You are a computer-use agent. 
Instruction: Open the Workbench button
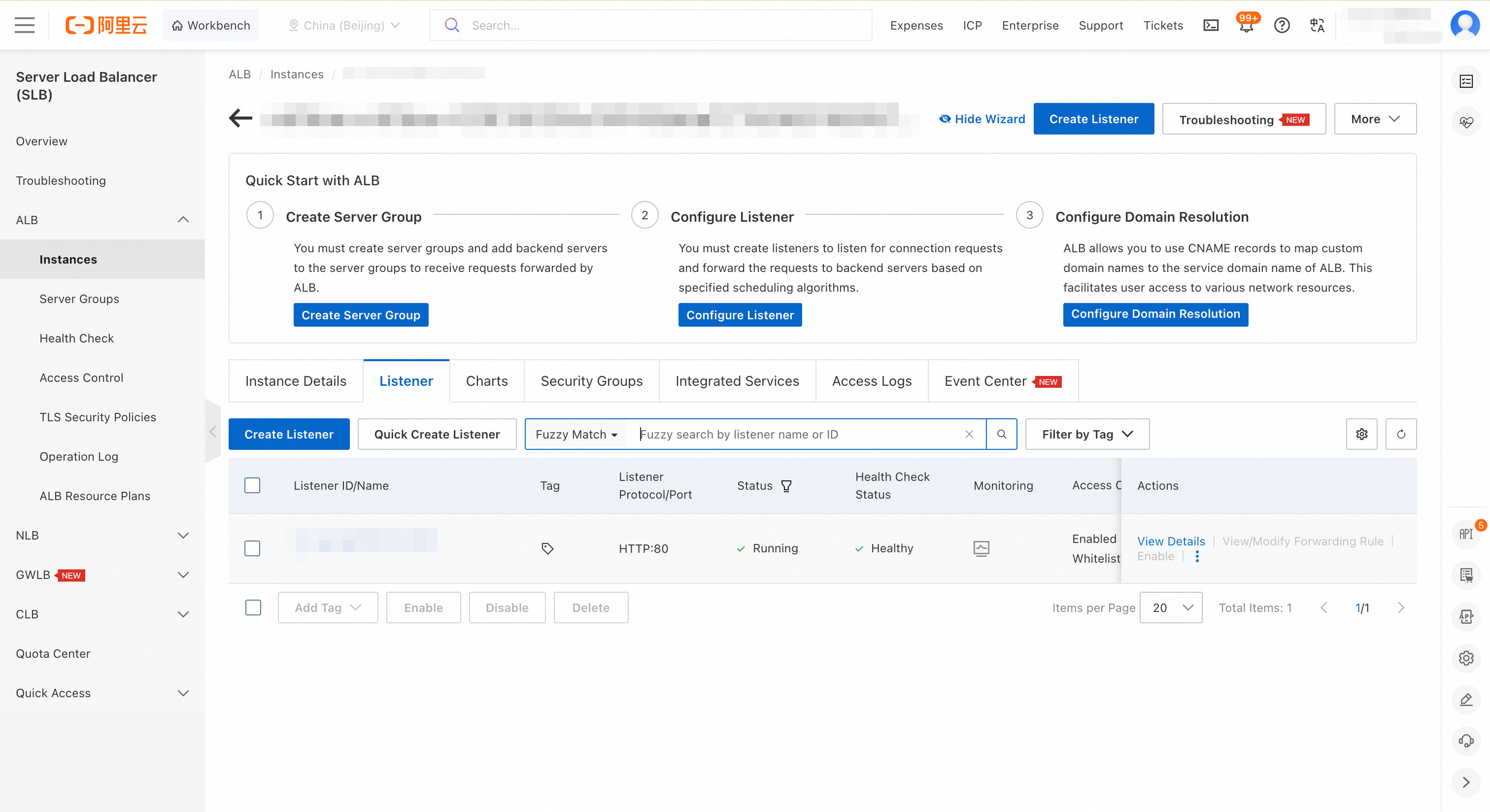click(x=210, y=25)
